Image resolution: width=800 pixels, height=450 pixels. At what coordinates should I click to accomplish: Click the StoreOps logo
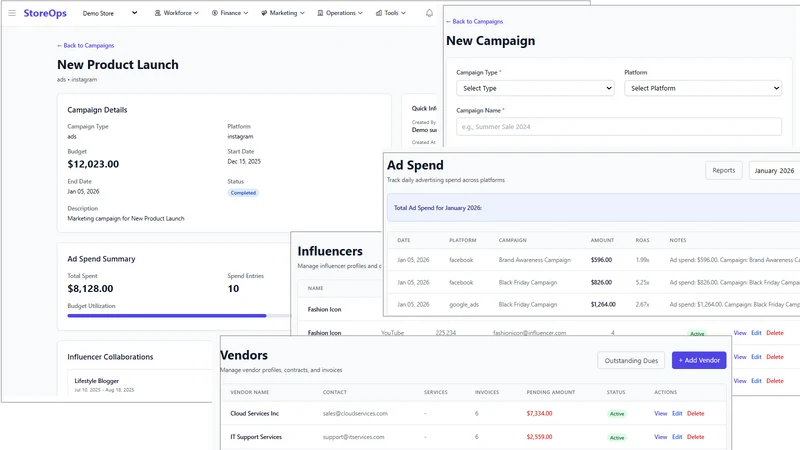coord(45,13)
